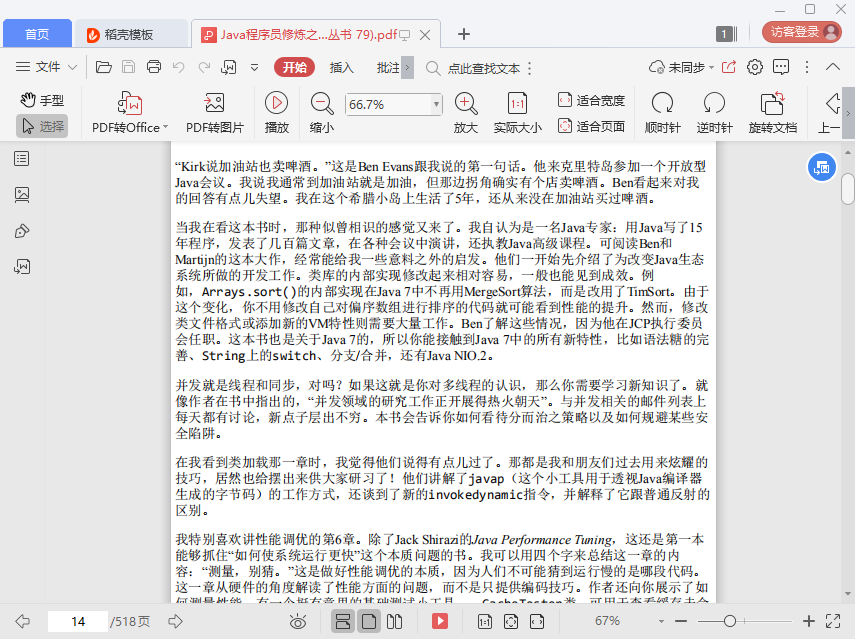
Task: Click the print icon
Action: point(154,67)
